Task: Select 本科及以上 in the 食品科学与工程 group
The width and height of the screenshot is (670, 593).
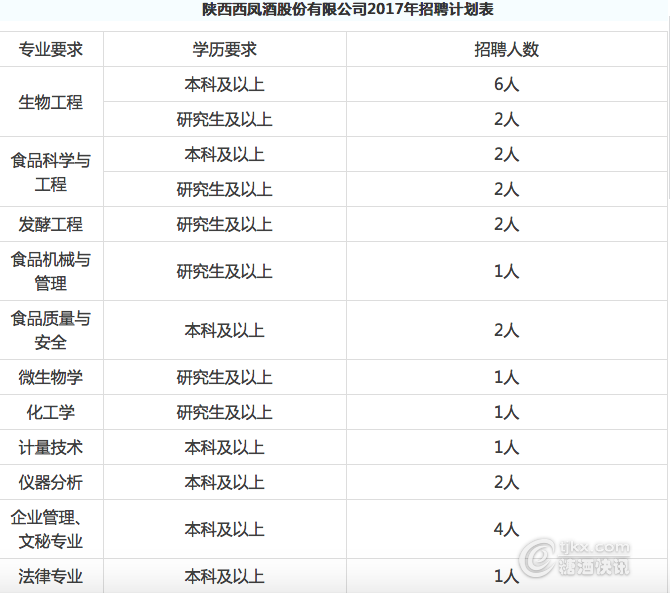Action: [224, 155]
